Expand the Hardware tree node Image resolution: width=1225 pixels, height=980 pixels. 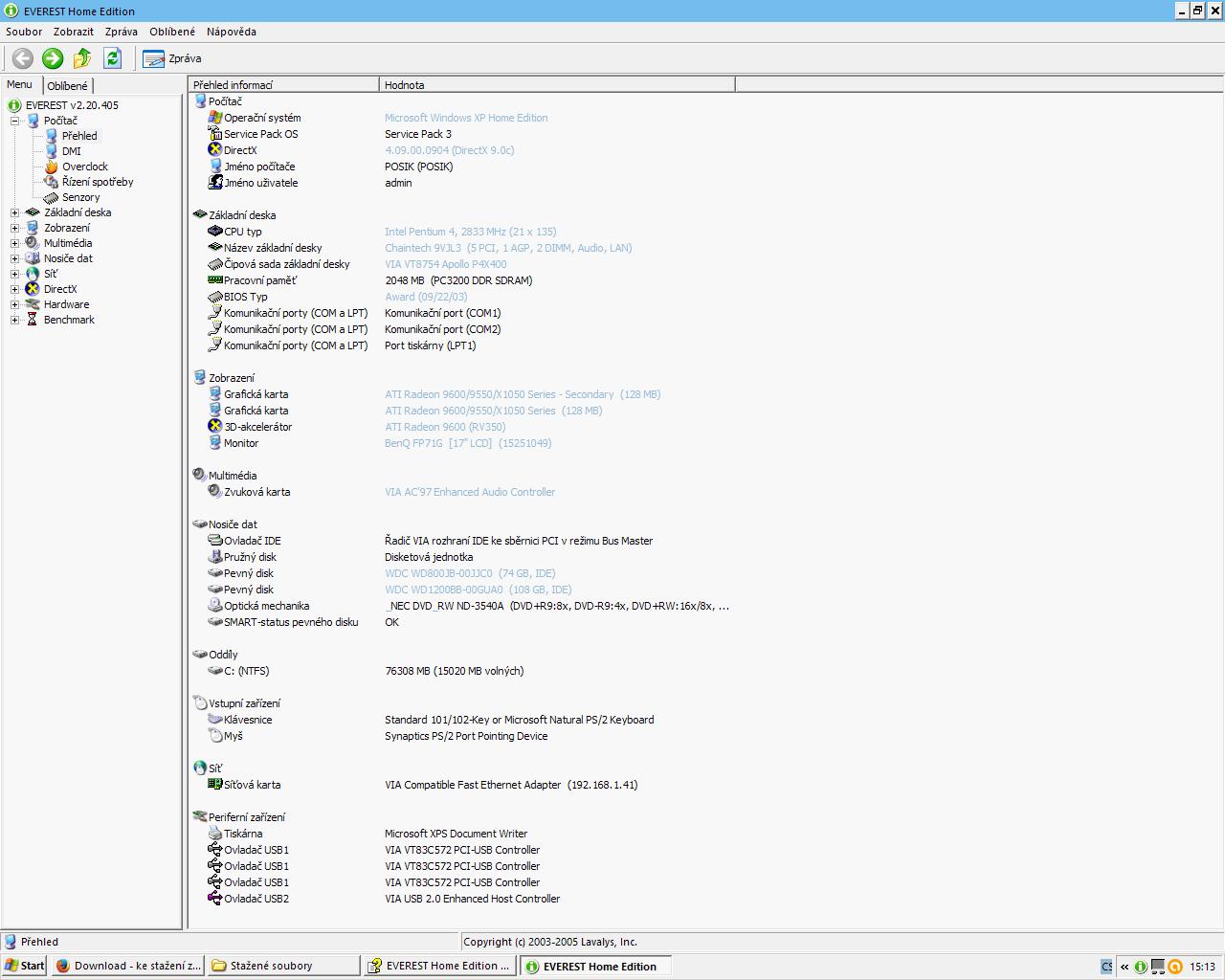(x=14, y=304)
